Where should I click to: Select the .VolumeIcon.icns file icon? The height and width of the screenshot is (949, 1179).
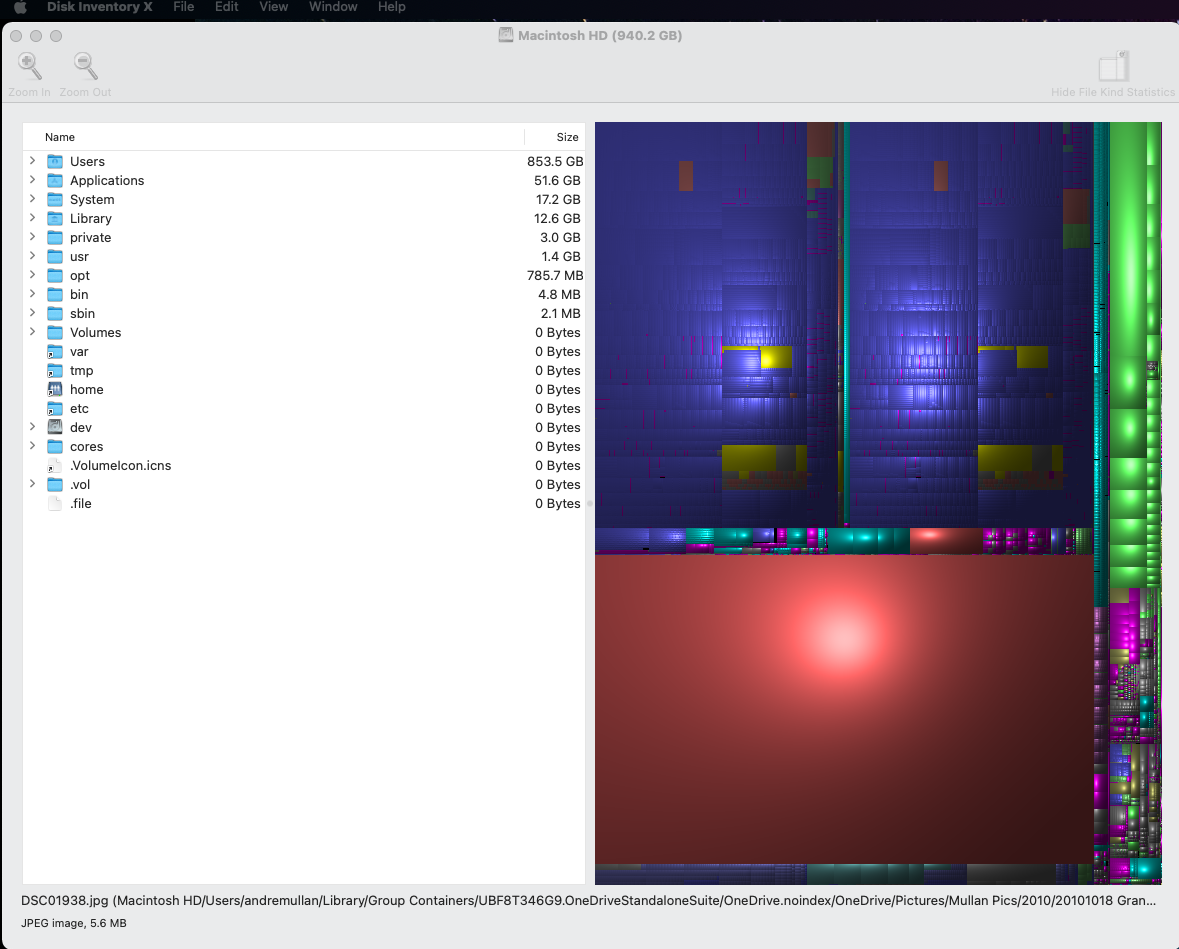tap(55, 466)
